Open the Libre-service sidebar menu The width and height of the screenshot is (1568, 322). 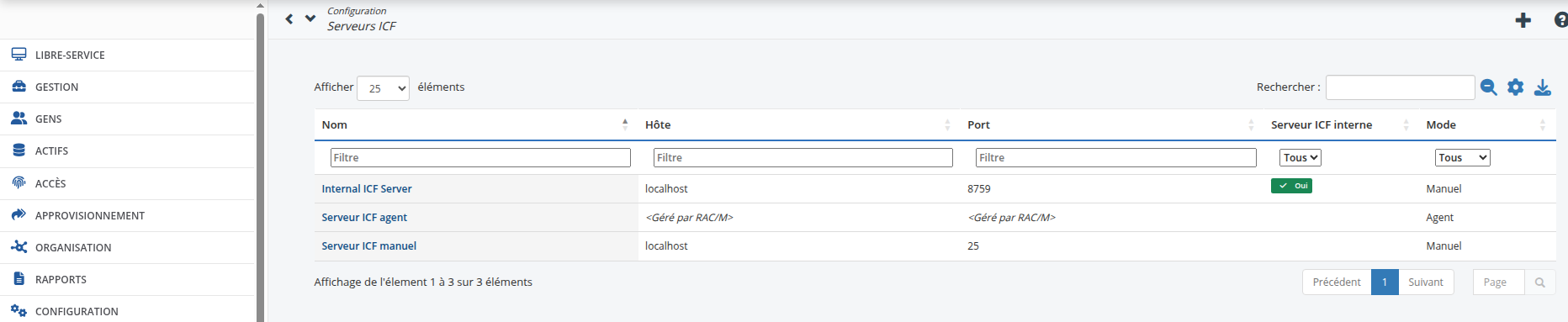tap(126, 55)
